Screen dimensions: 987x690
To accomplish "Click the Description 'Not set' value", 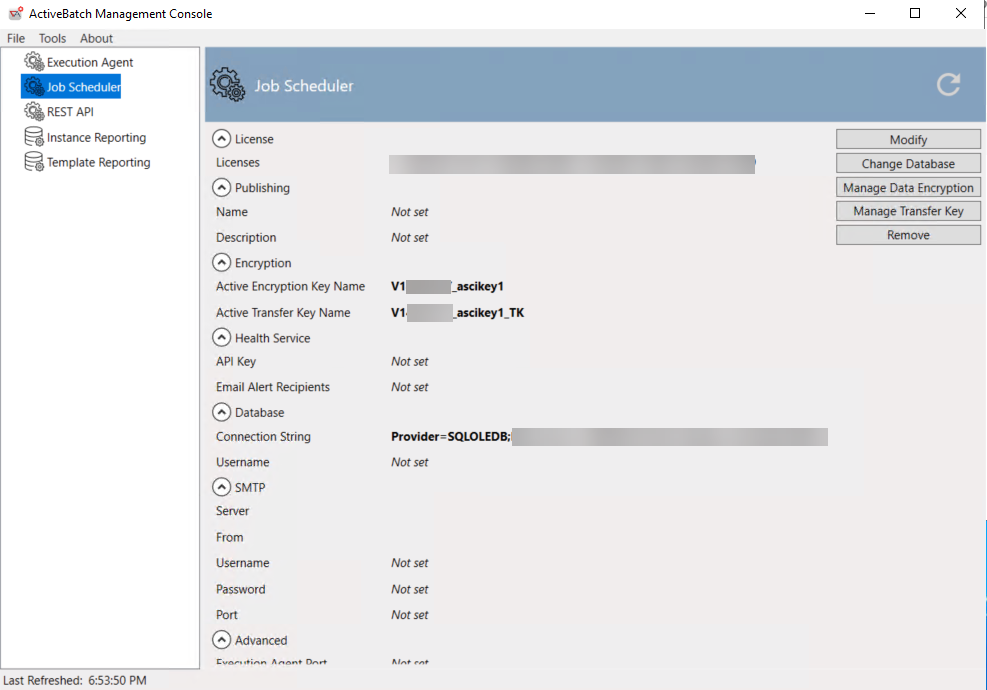I will 410,238.
